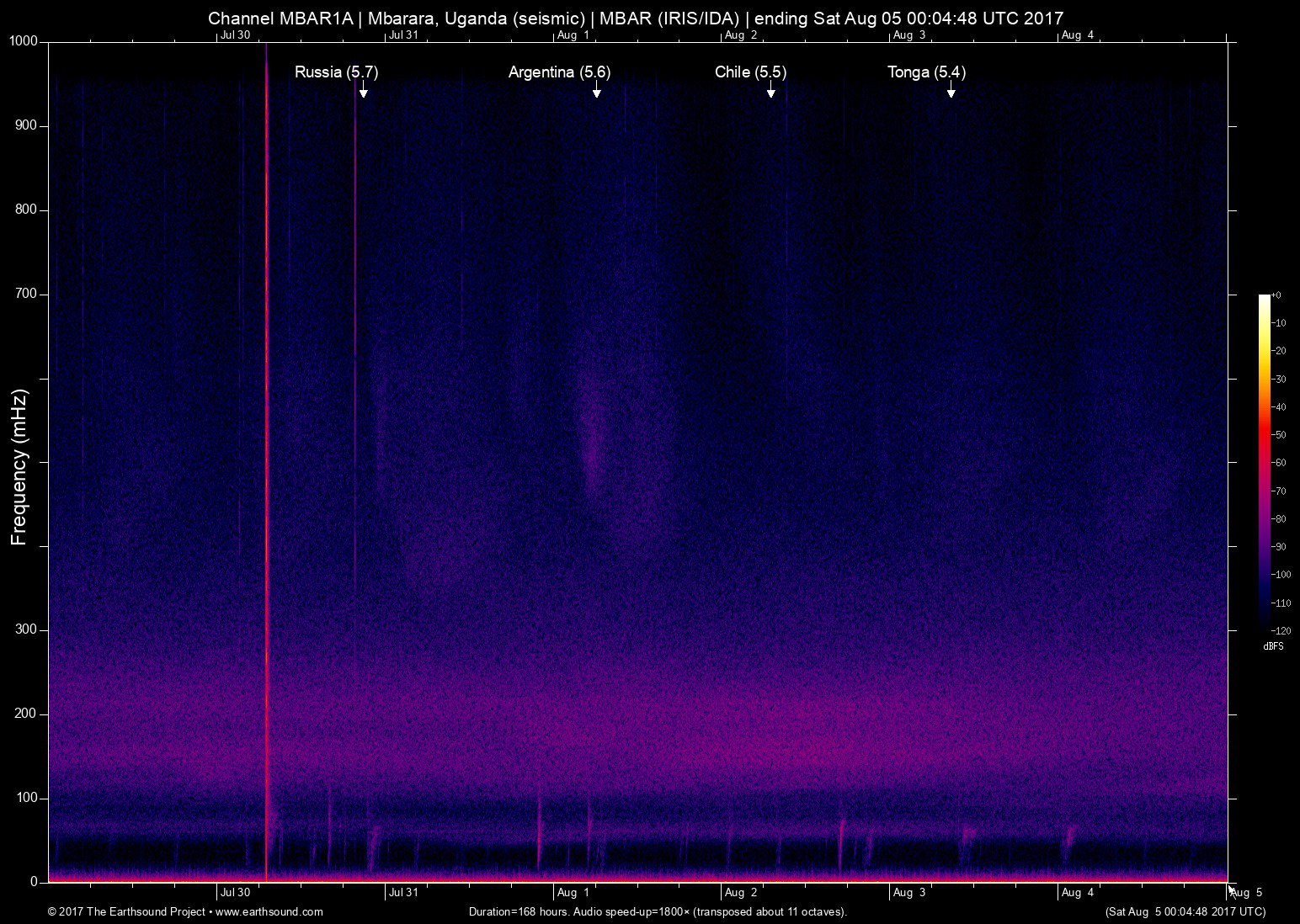Click the Argentina (5.6) event label
Screen dimensions: 1300x924
558,72
